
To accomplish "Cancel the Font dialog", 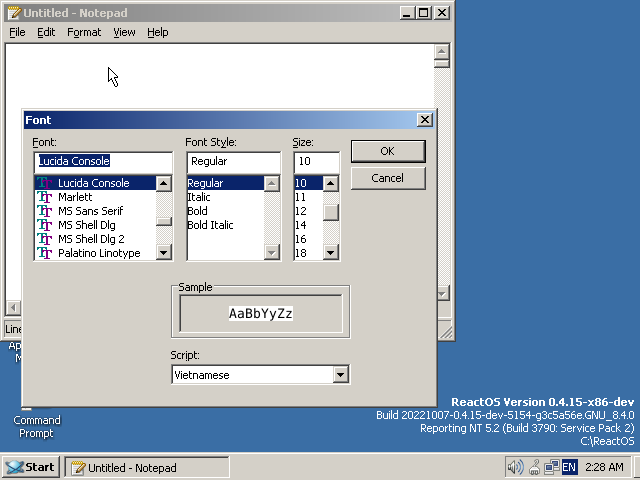I will (x=387, y=178).
